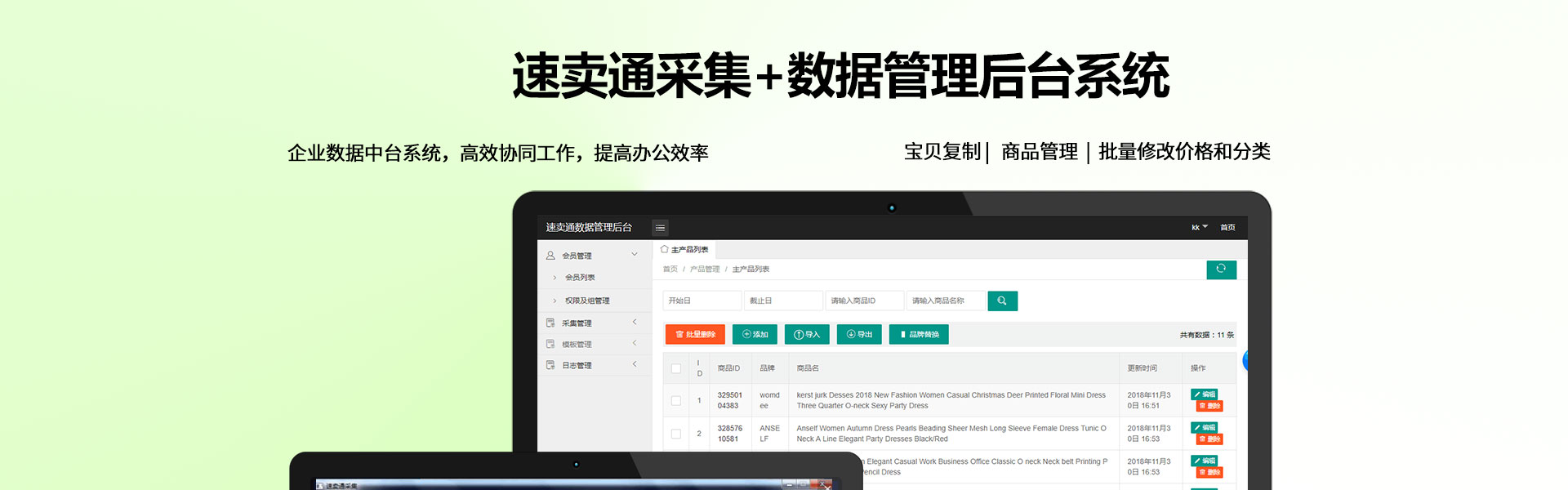Click 首页 in the breadcrumb
Image resolution: width=1568 pixels, height=490 pixels.
(670, 269)
